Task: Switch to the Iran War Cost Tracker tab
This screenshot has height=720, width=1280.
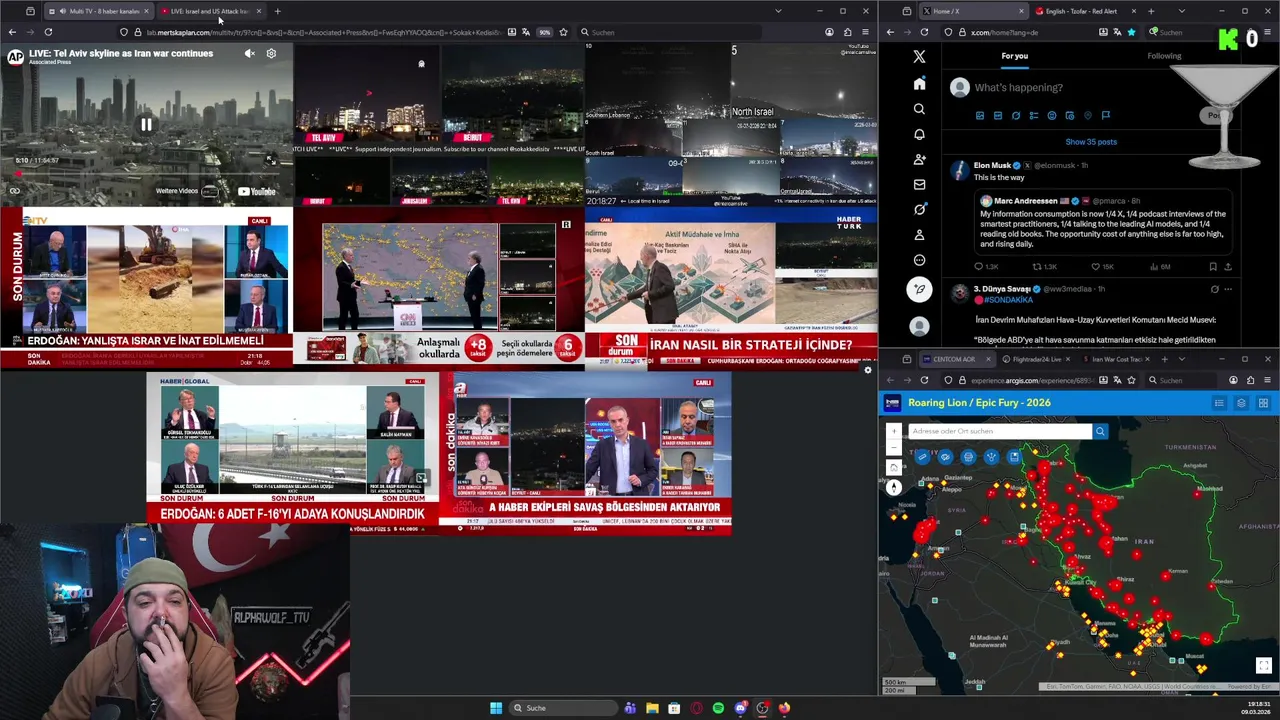Action: [1111, 359]
